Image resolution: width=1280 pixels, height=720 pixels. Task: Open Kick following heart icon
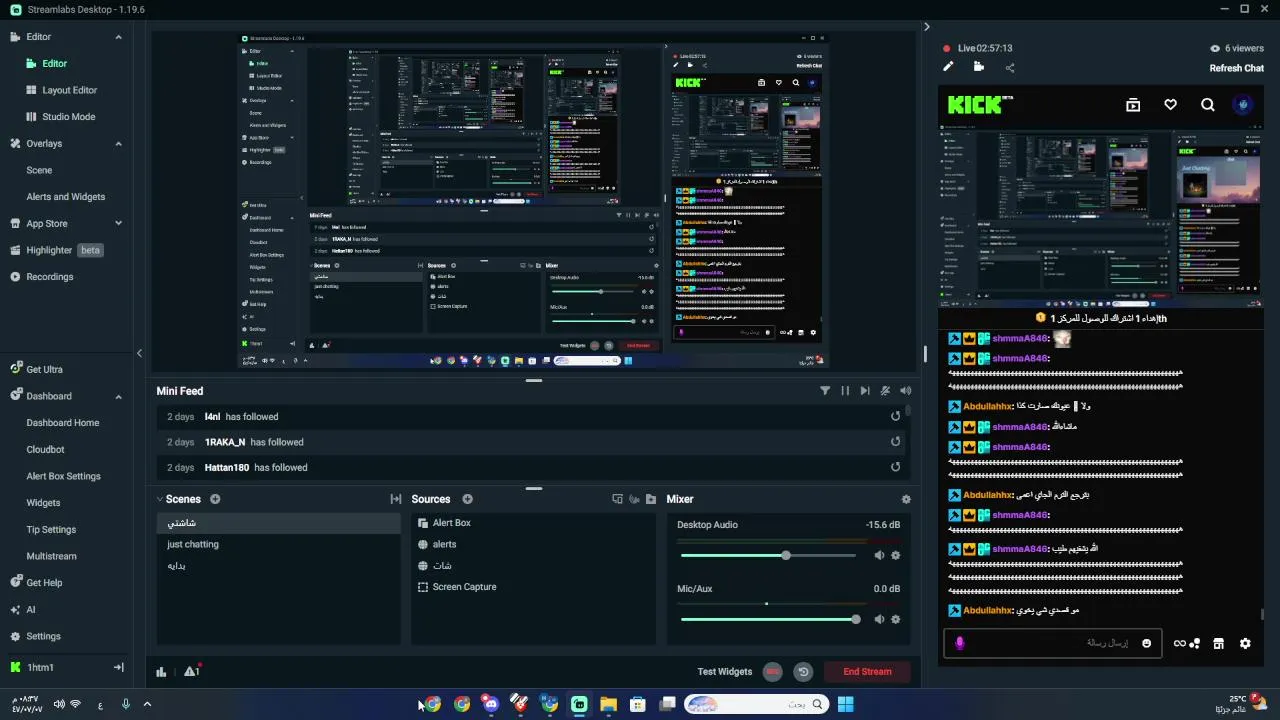tap(1170, 105)
